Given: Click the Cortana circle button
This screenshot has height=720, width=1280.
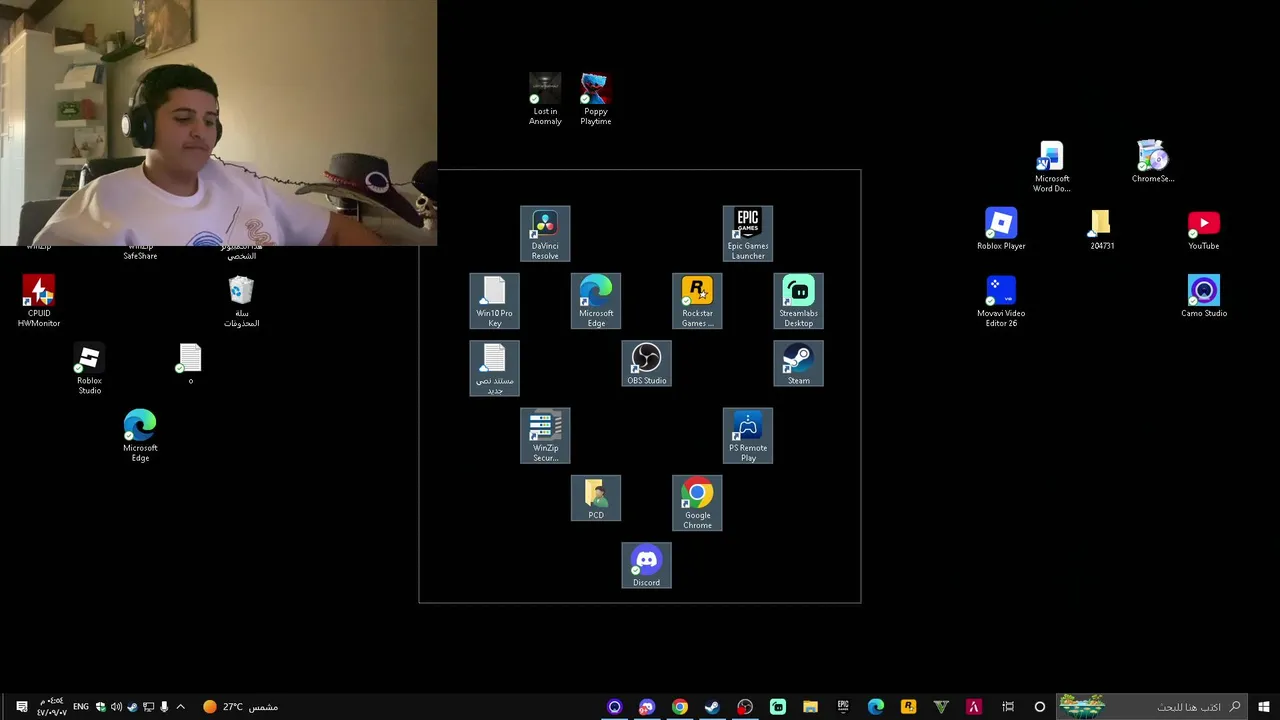Looking at the screenshot, I should (x=1040, y=707).
